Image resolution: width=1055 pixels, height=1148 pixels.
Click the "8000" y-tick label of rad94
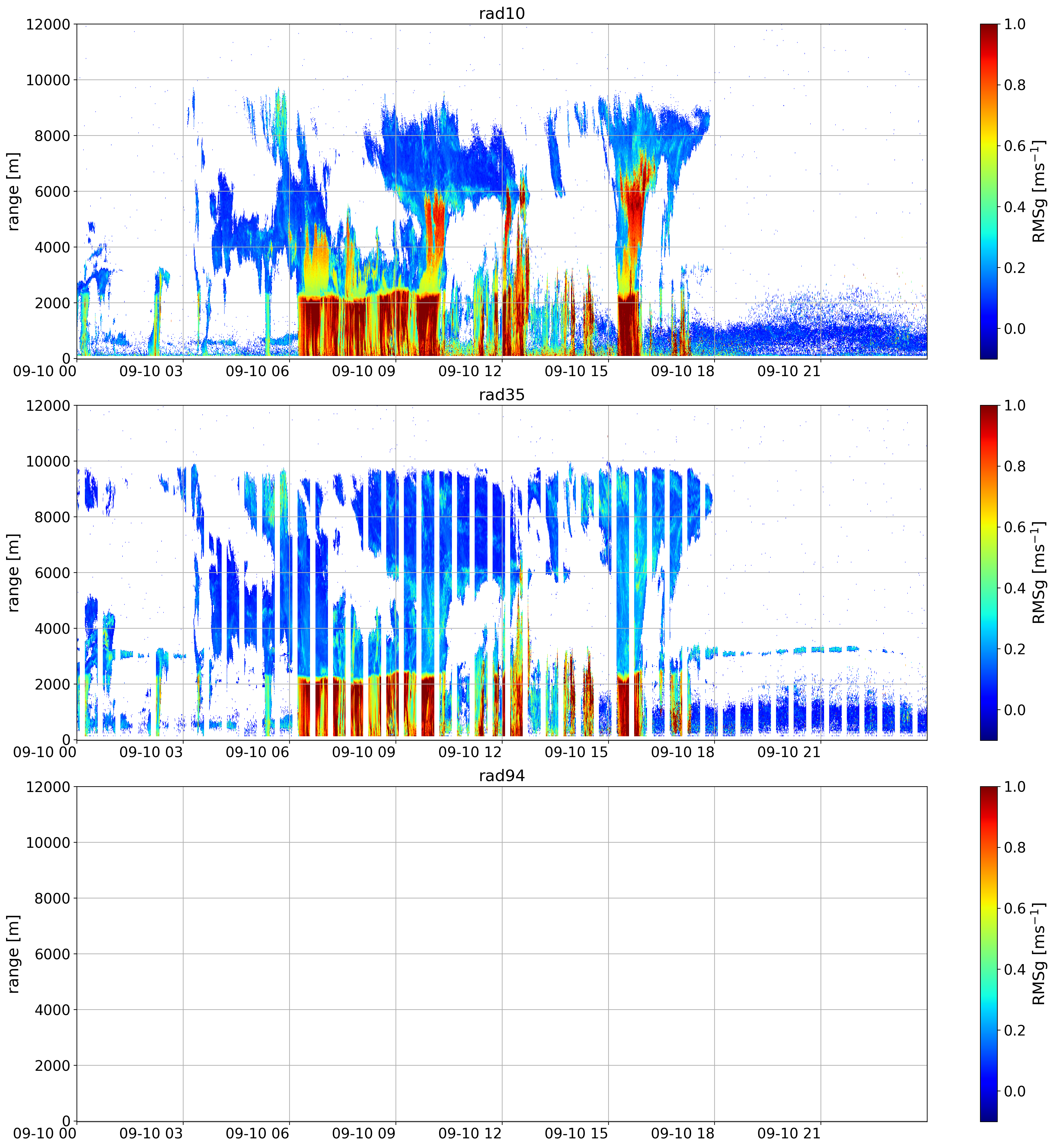tap(52, 898)
